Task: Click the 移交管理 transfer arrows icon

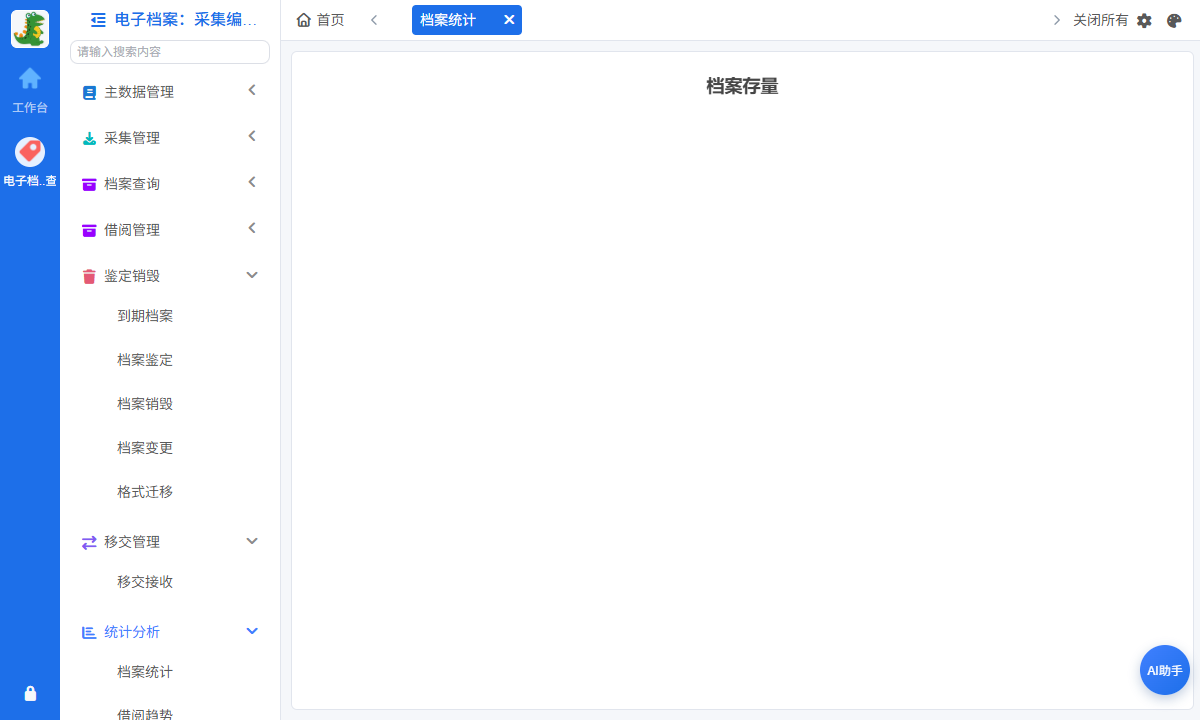Action: click(89, 543)
